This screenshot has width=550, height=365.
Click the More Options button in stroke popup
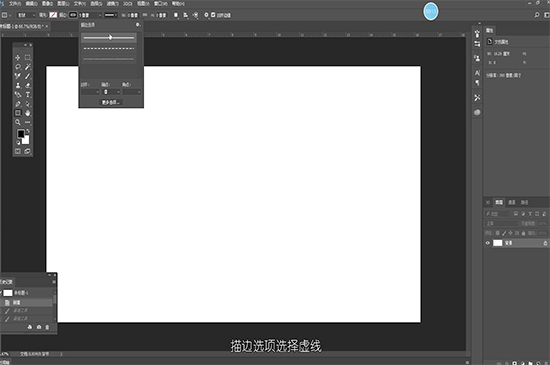click(111, 102)
